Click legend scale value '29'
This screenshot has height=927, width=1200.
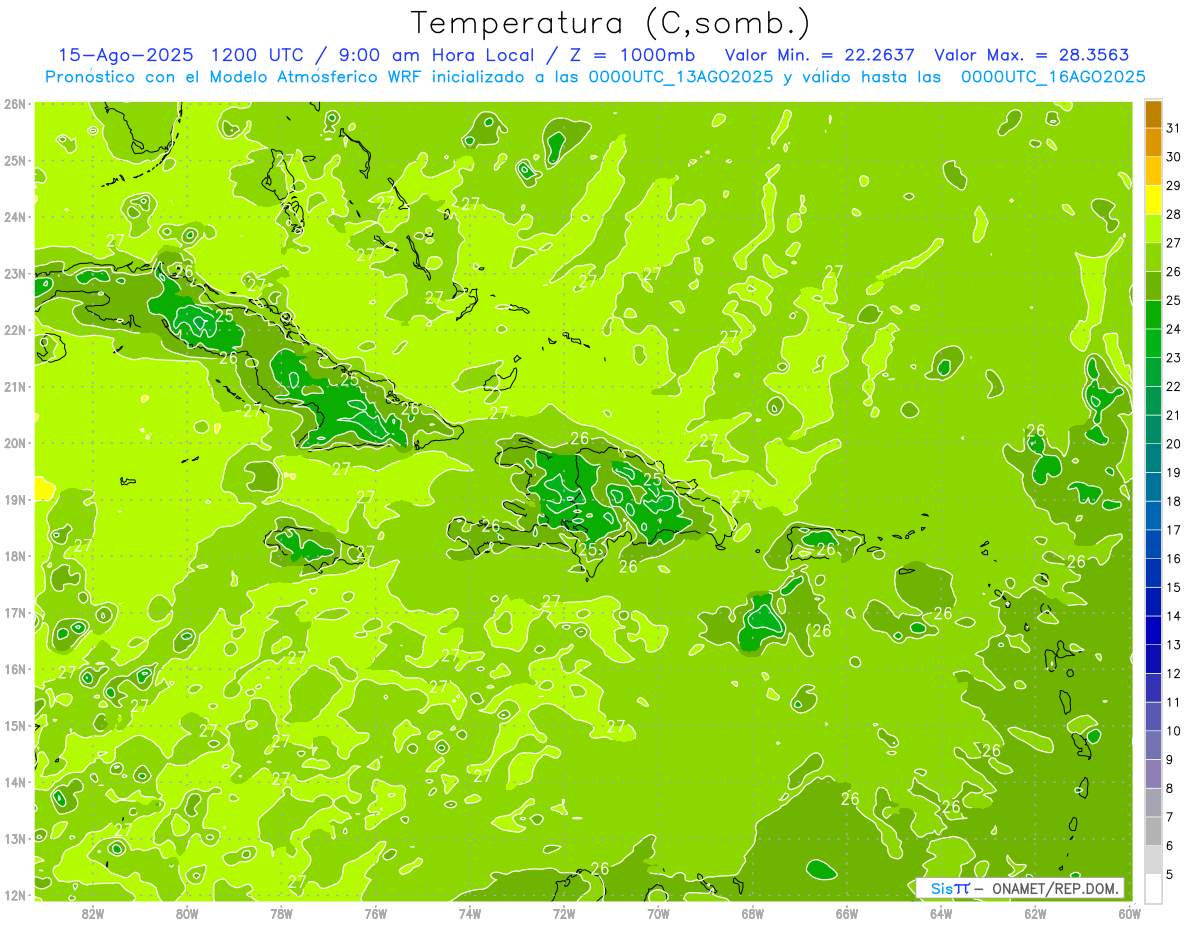click(1173, 185)
